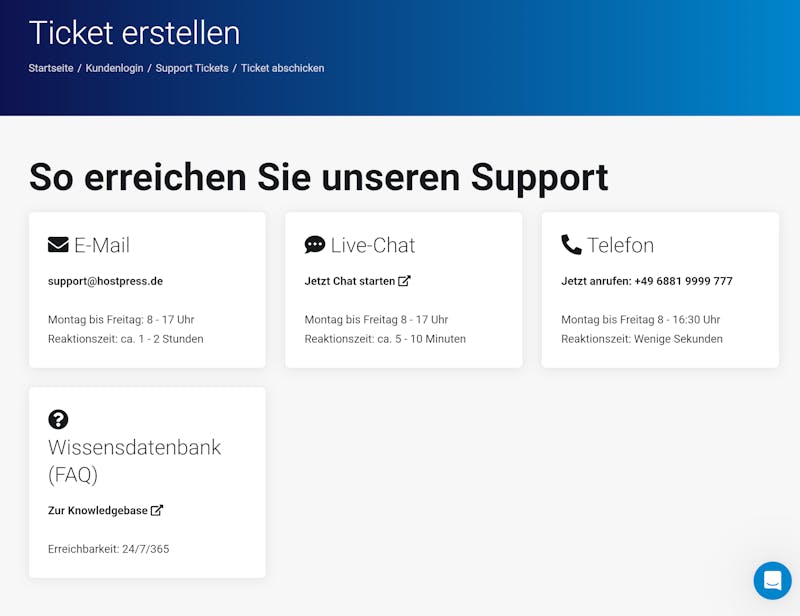This screenshot has width=800, height=616.
Task: Click Montag bis Freitag: 8 - 17 Uhr text
Action: [x=121, y=319]
